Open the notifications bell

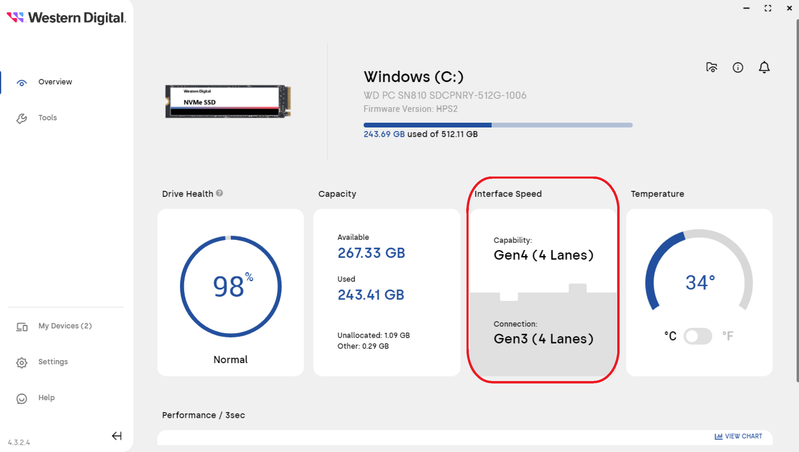pyautogui.click(x=765, y=68)
